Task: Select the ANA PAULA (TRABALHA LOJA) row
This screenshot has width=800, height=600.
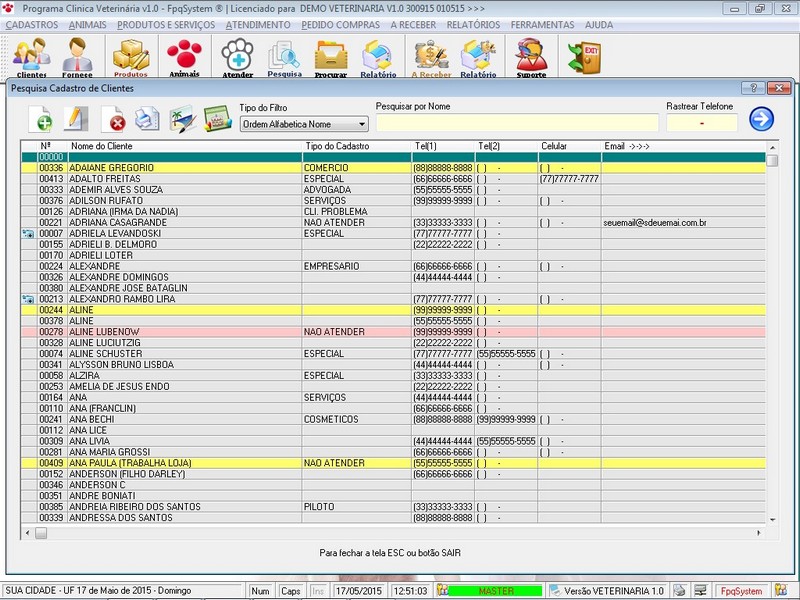Action: click(393, 463)
